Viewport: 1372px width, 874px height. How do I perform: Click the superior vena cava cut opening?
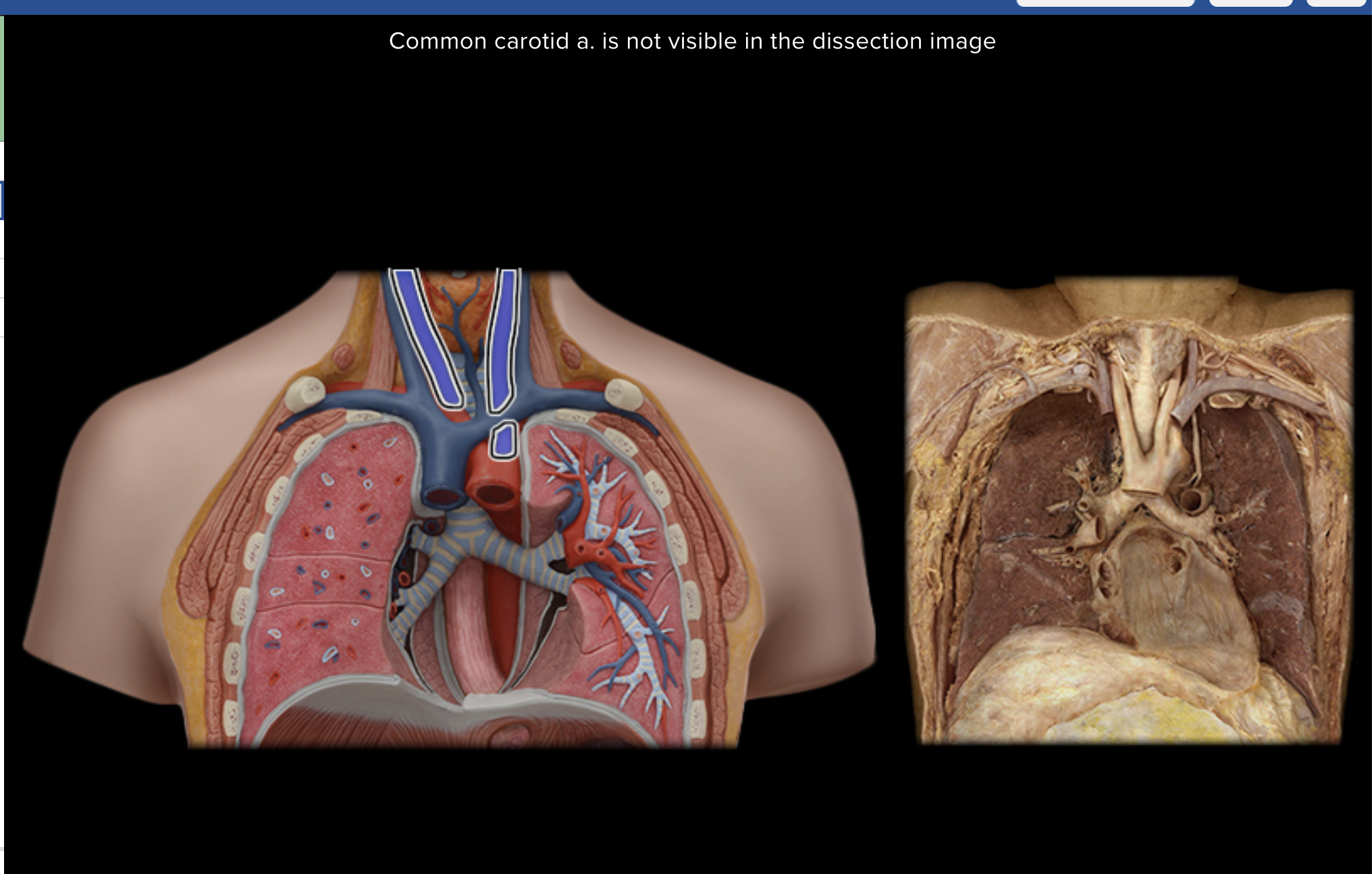(x=442, y=498)
